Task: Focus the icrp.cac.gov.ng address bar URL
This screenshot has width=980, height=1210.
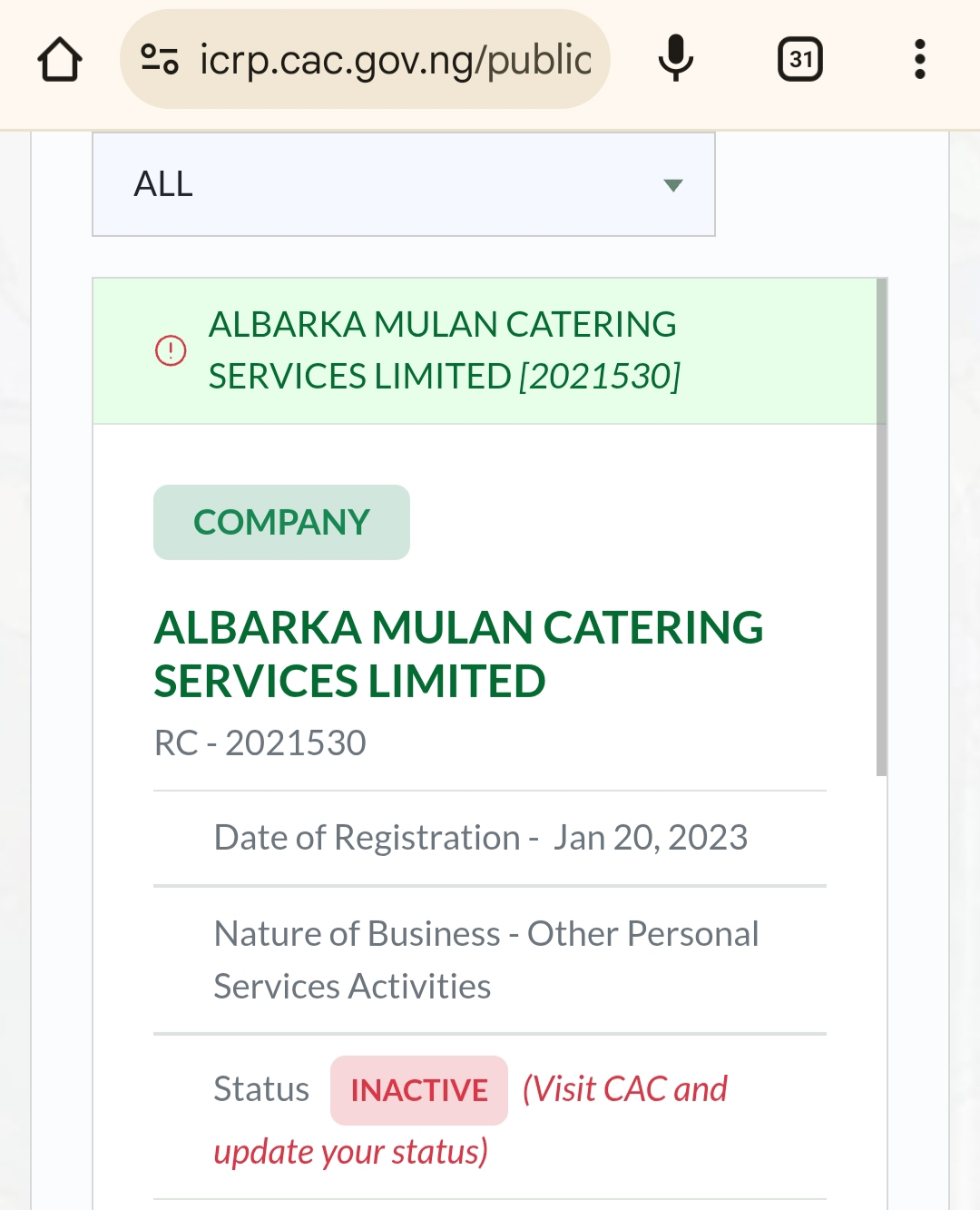Action: (x=395, y=60)
